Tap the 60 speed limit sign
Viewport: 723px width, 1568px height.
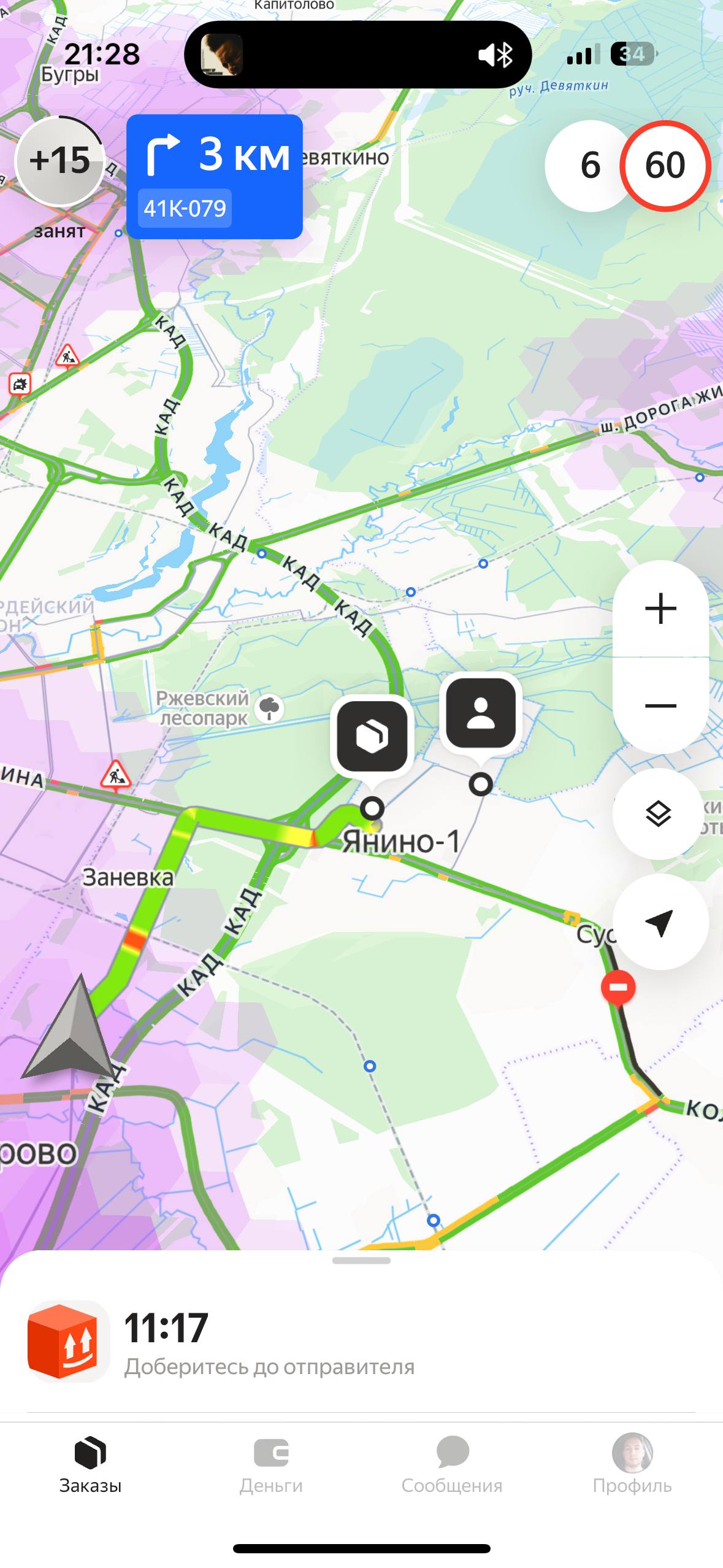[x=665, y=166]
